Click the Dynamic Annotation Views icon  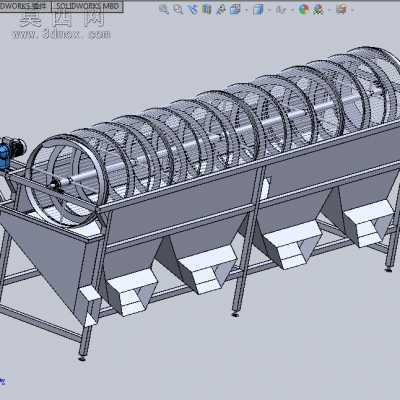tap(221, 9)
